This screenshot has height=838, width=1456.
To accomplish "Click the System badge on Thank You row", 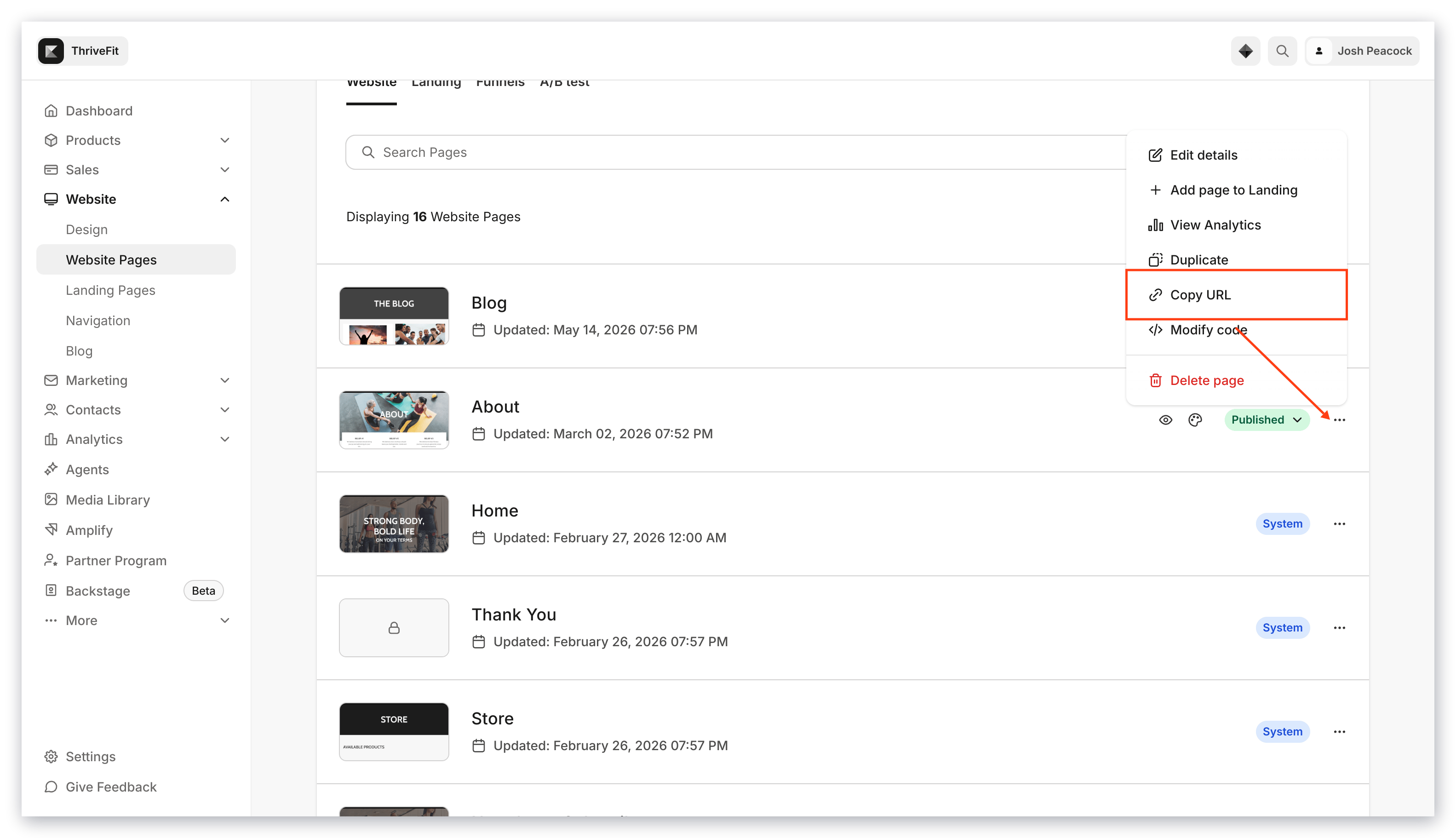I will (1282, 627).
